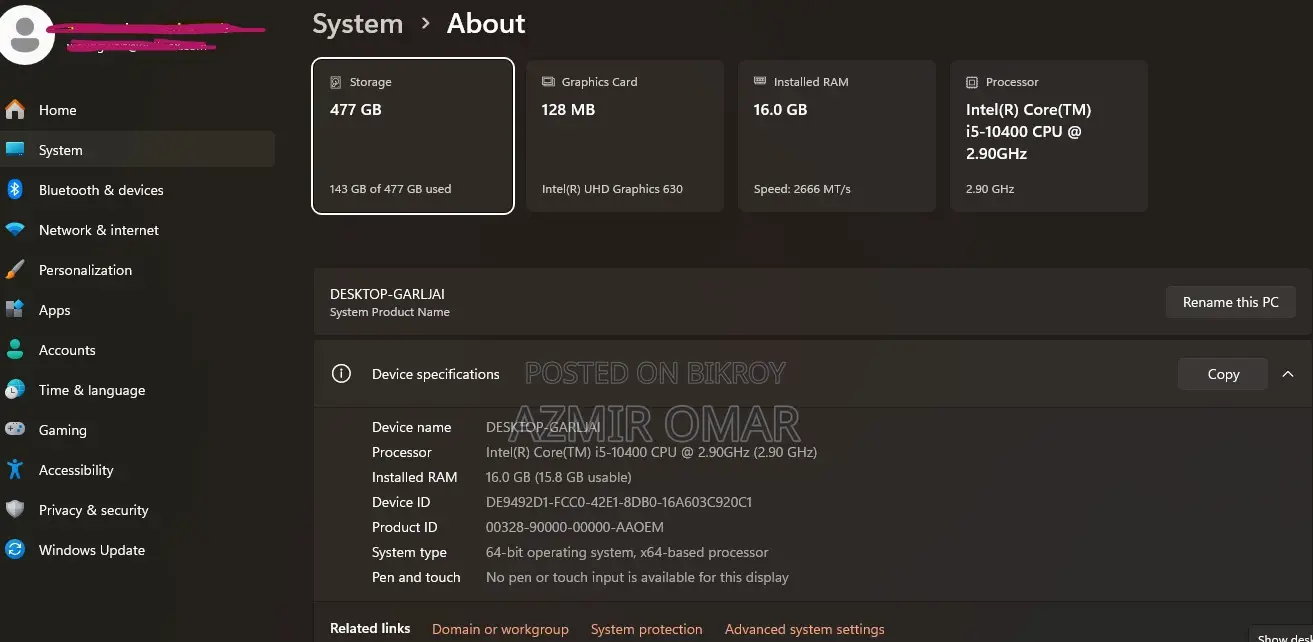Click the Personalization paintbrush icon

(15, 270)
